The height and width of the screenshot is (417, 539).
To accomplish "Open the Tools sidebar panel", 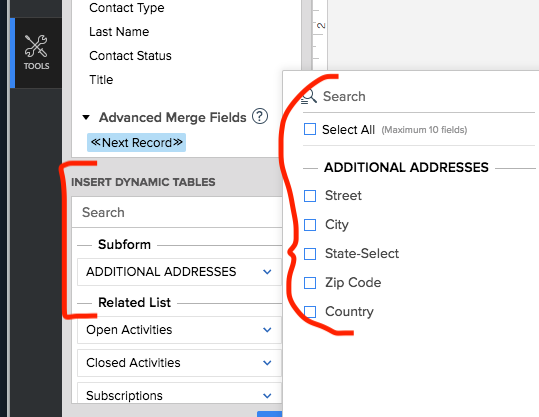I will coord(36,53).
